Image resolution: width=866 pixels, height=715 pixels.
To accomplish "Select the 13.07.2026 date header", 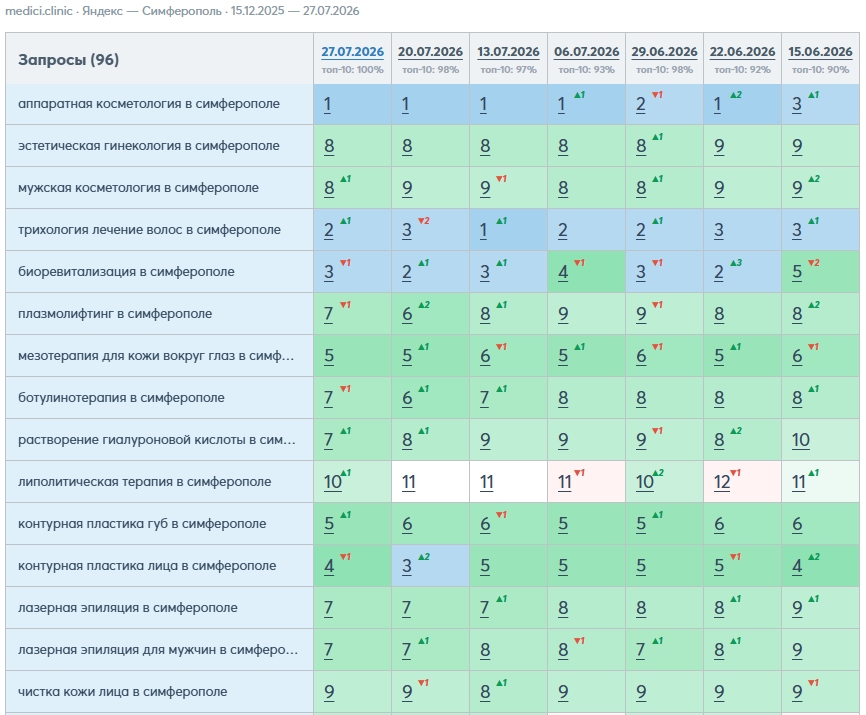I will (508, 52).
